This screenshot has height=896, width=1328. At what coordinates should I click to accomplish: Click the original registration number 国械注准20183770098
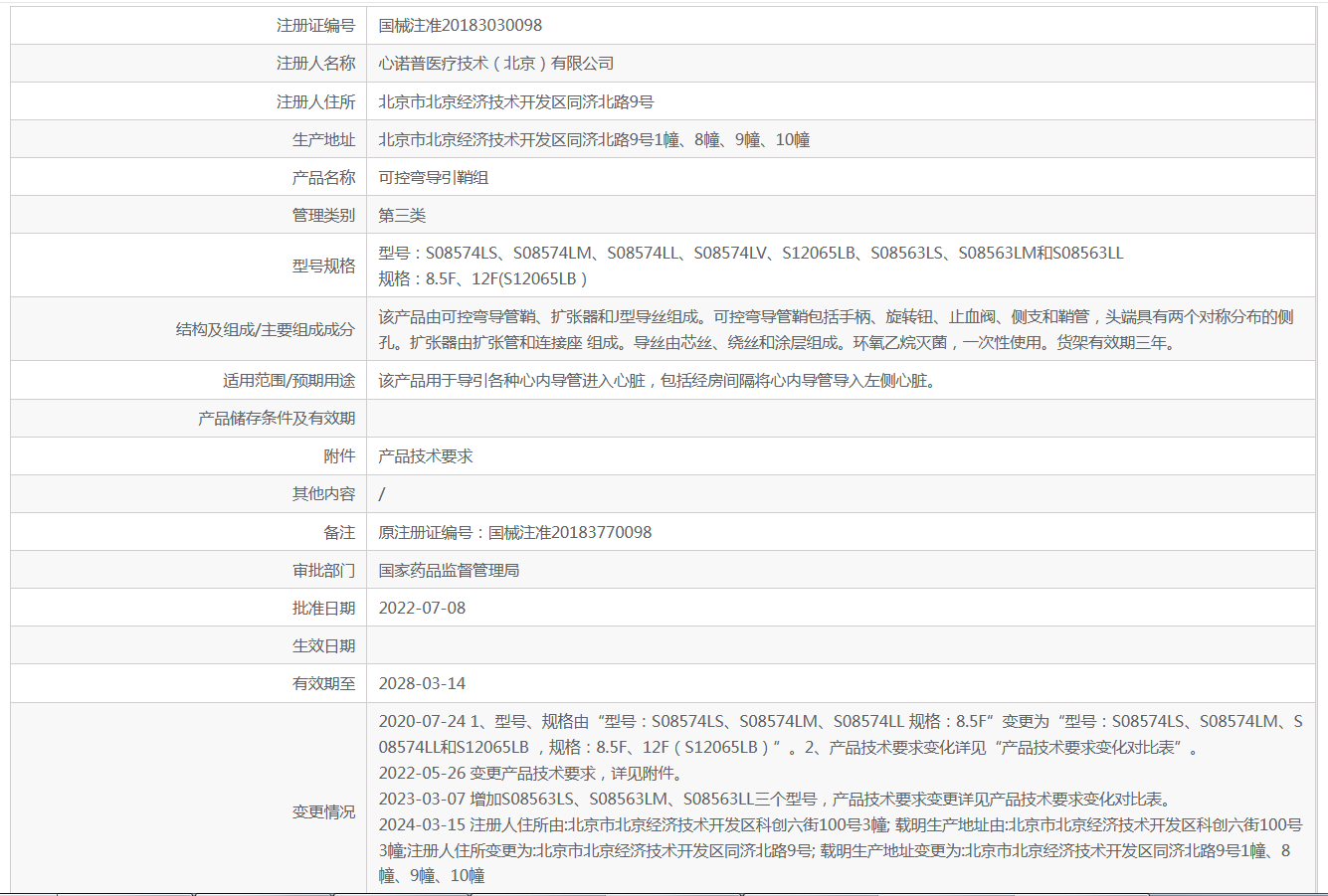coord(570,532)
